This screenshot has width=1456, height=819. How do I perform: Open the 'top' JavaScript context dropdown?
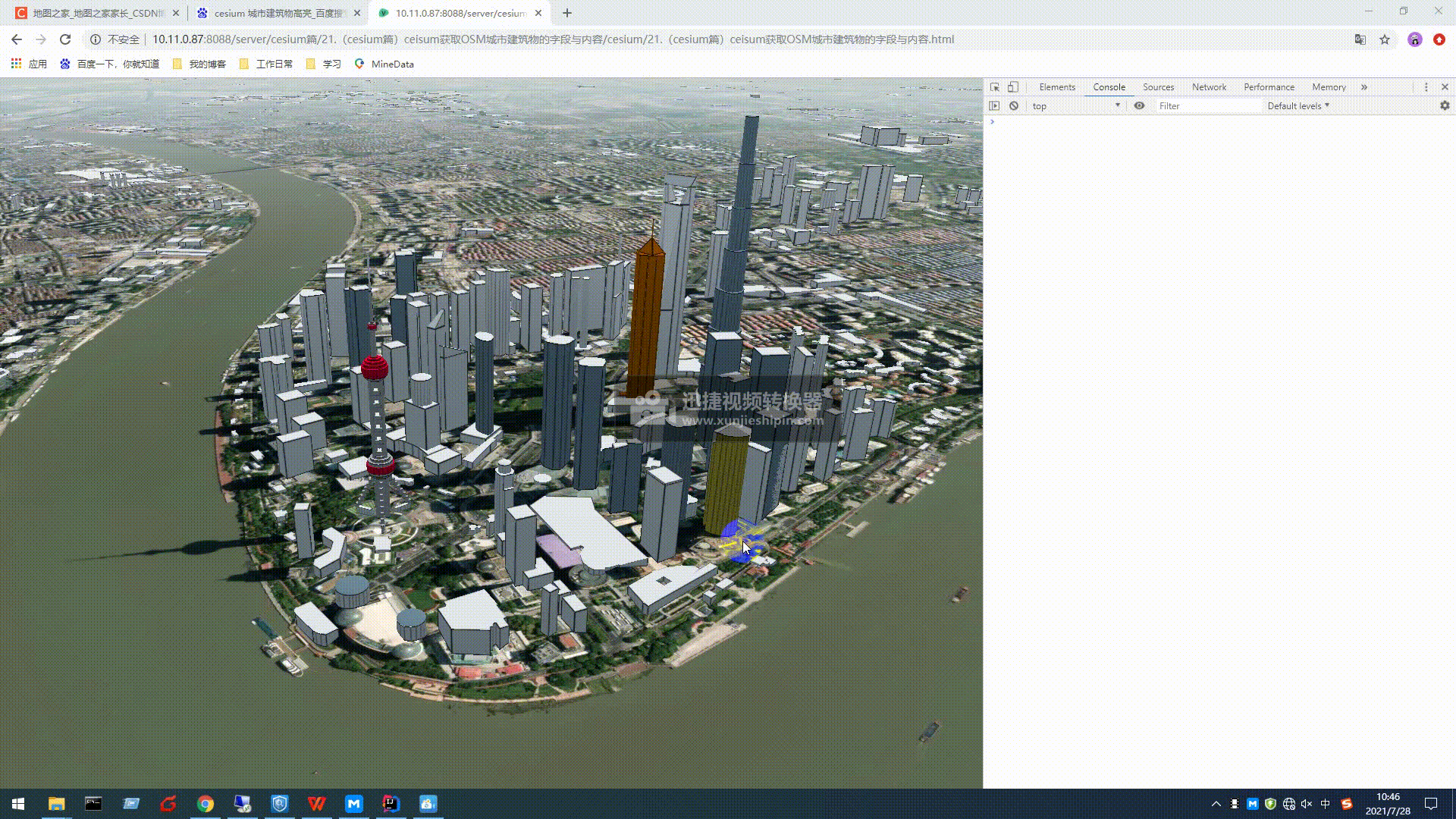(1075, 106)
